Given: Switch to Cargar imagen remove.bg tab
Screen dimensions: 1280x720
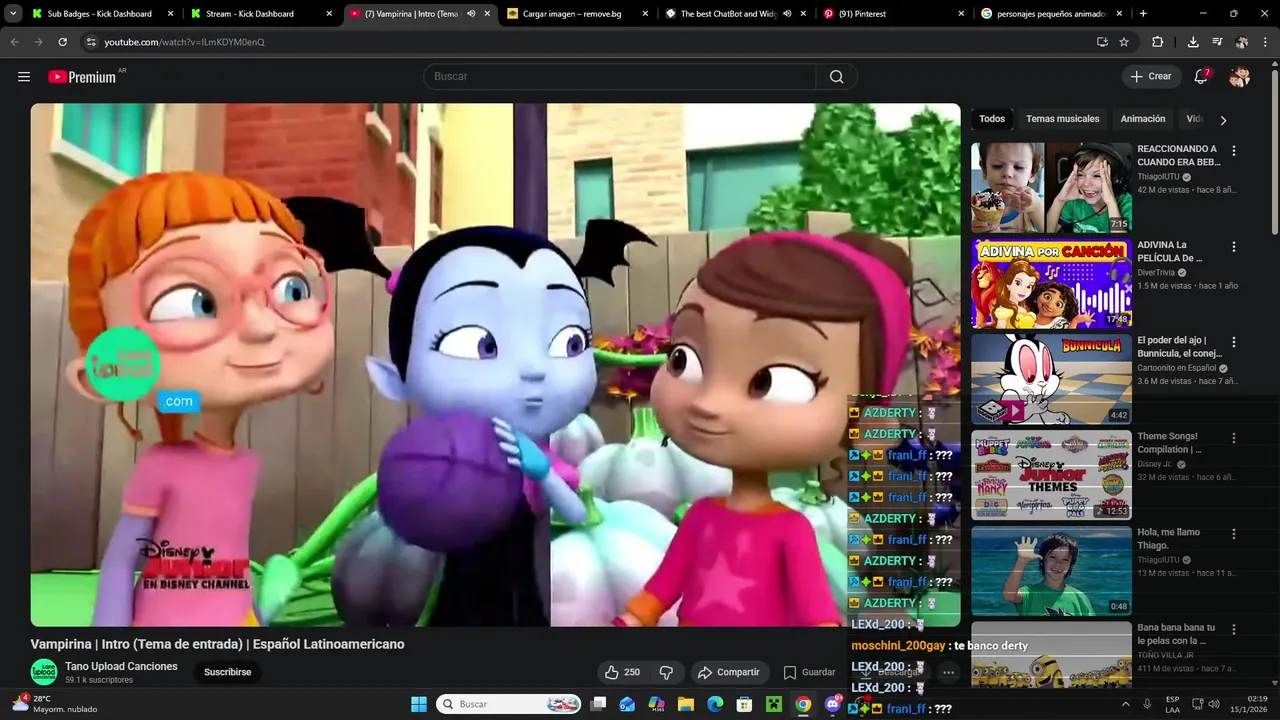Looking at the screenshot, I should point(576,14).
